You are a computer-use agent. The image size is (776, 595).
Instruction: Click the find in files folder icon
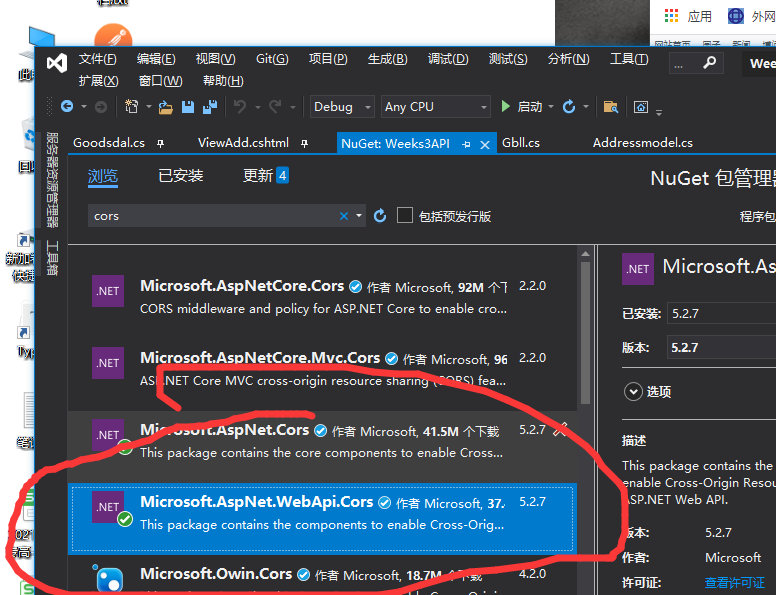coord(611,107)
